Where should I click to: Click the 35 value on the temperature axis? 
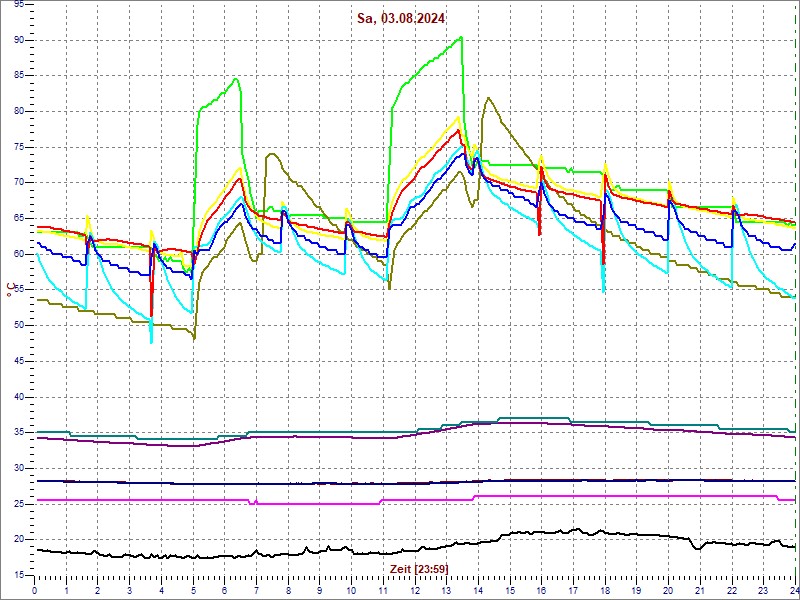pos(19,432)
